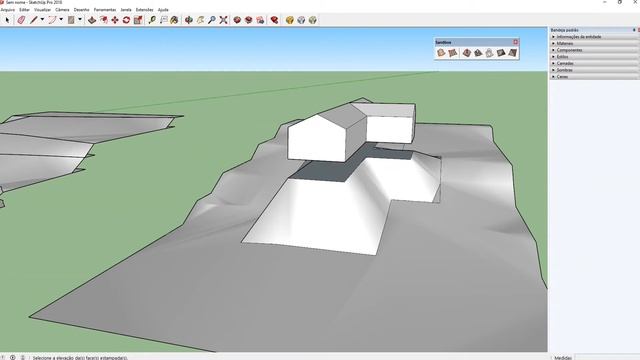This screenshot has width=640, height=360.
Task: Expand the Materiais panel
Action: pos(593,43)
